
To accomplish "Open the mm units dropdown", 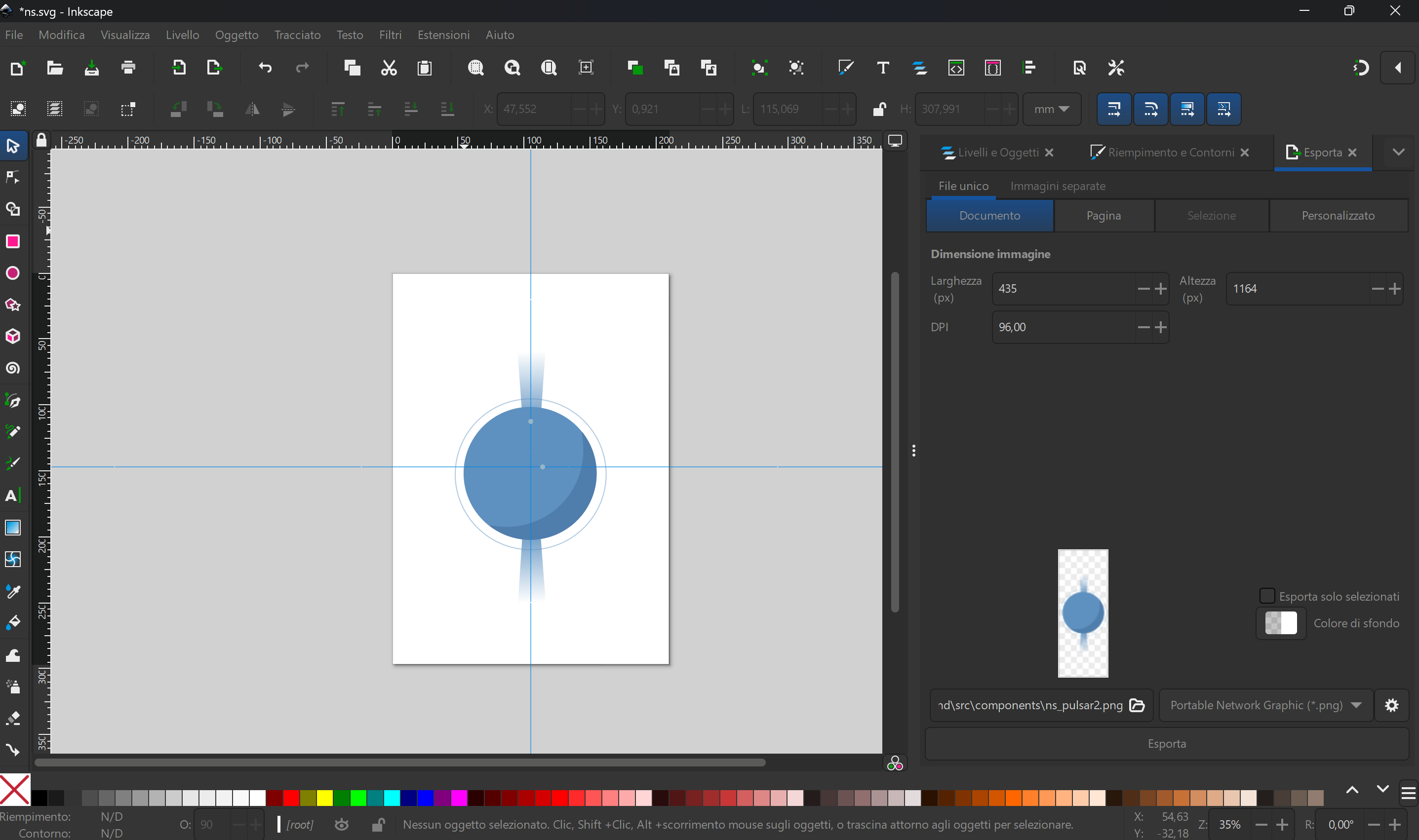I will tap(1052, 109).
